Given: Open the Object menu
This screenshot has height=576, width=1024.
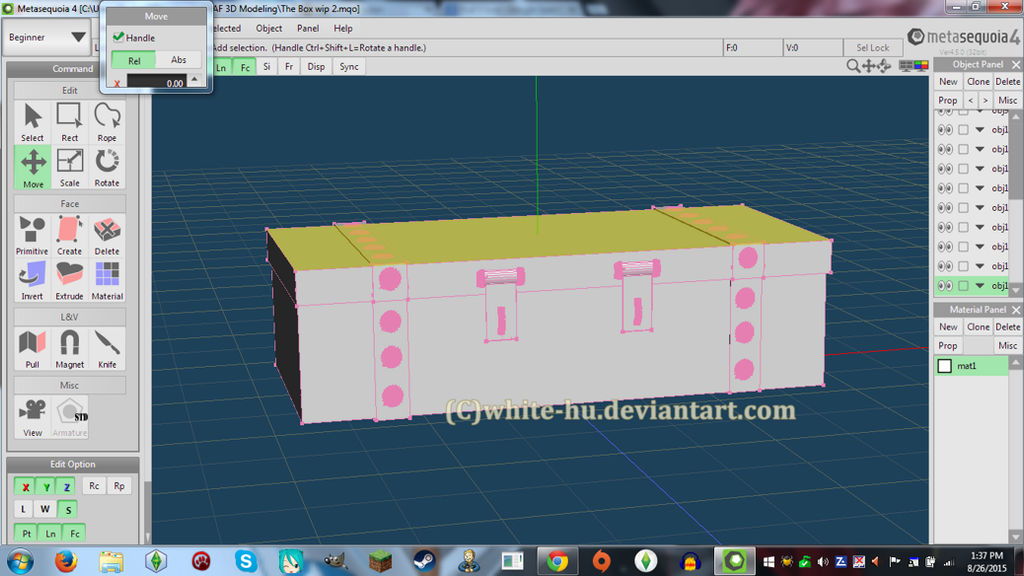Looking at the screenshot, I should (x=268, y=28).
